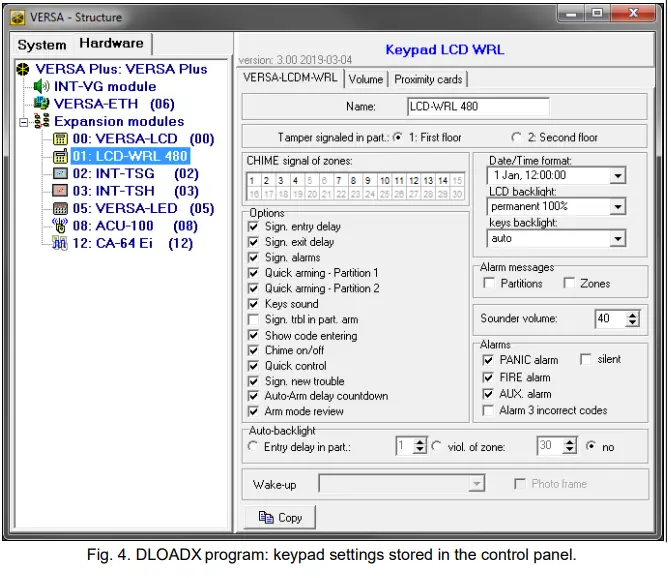Image resolution: width=671 pixels, height=578 pixels.
Task: Click the 12: CA-64 Ei expander icon
Action: [59, 243]
